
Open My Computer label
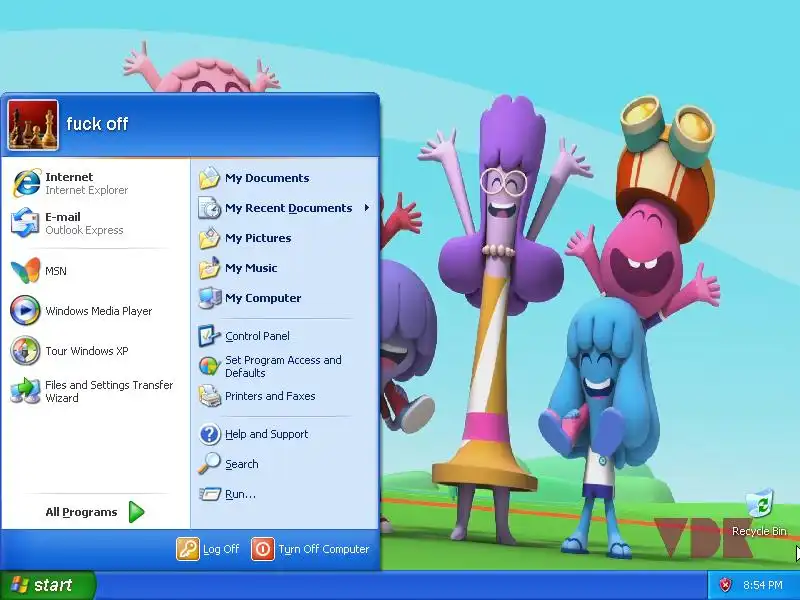tap(263, 298)
